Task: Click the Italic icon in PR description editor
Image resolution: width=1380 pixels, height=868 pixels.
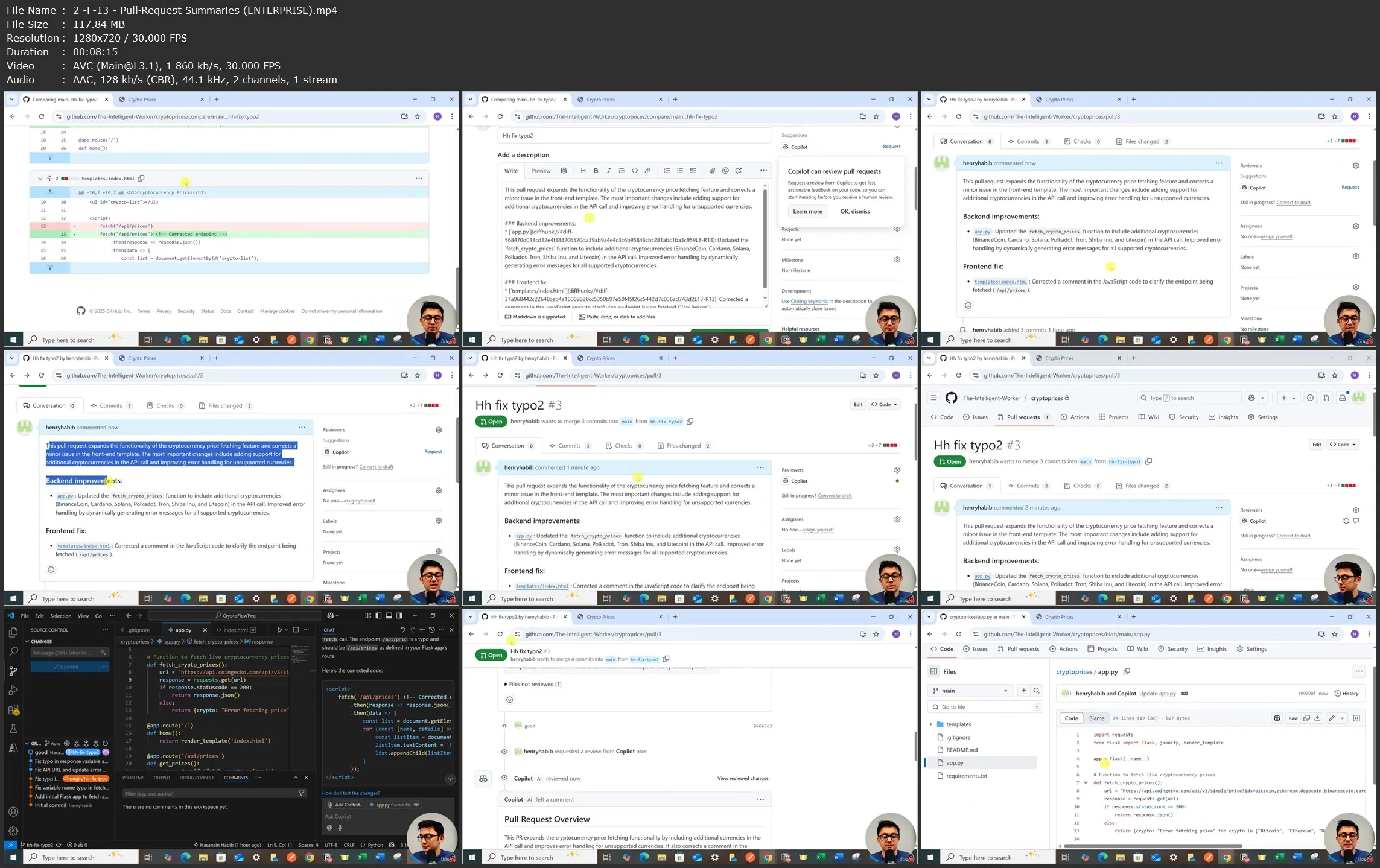Action: 608,171
